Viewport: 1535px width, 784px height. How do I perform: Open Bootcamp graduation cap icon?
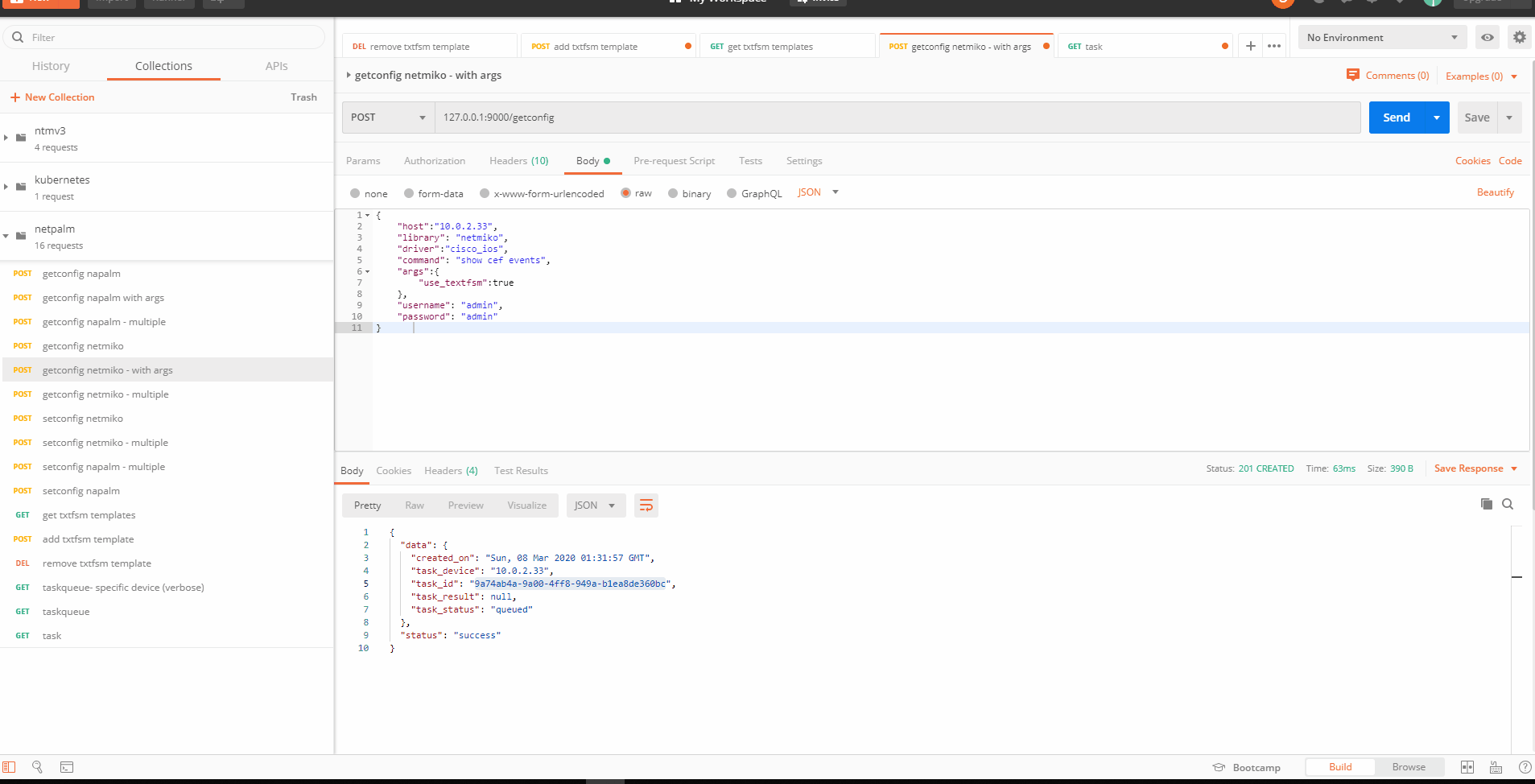point(1219,767)
